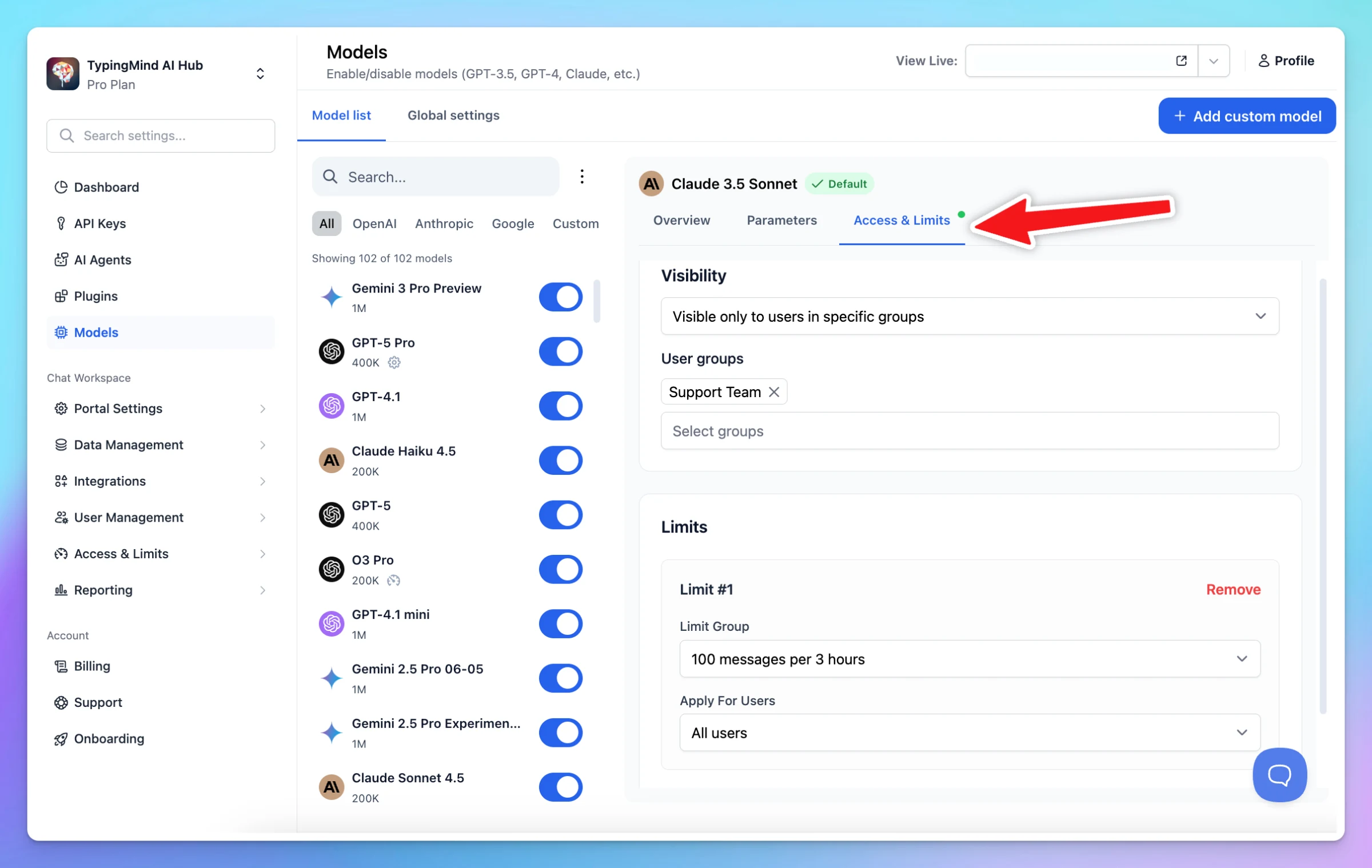Click the external link icon beside View Live
The width and height of the screenshot is (1372, 868).
pyautogui.click(x=1181, y=61)
